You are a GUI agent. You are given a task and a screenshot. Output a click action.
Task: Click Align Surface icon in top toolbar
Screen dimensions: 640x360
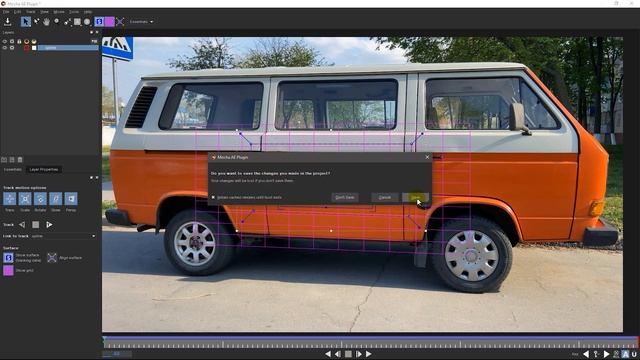(x=120, y=22)
